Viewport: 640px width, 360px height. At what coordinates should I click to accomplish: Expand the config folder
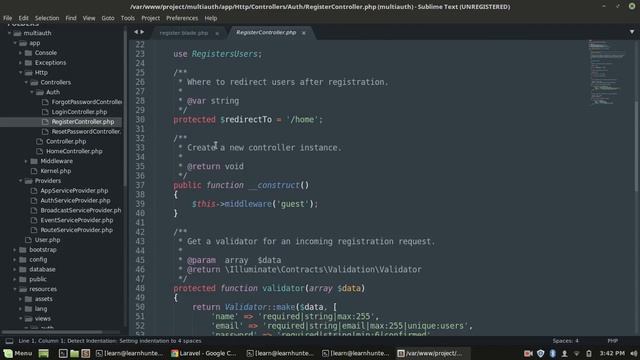click(15, 260)
